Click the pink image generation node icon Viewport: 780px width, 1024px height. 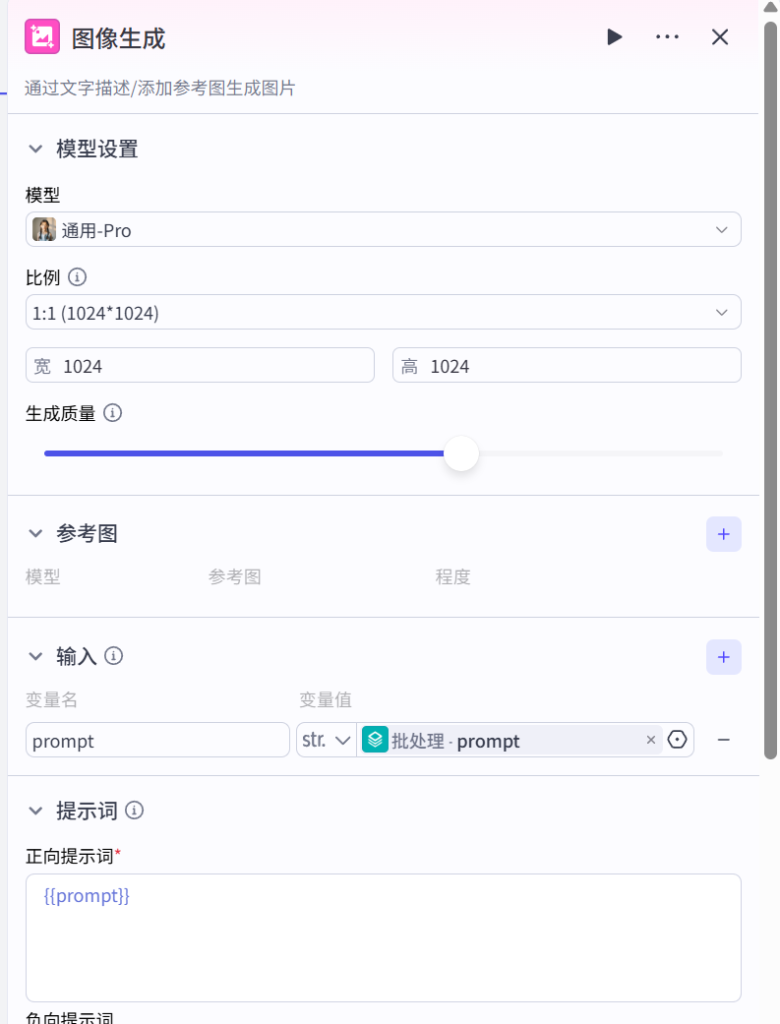(x=42, y=38)
